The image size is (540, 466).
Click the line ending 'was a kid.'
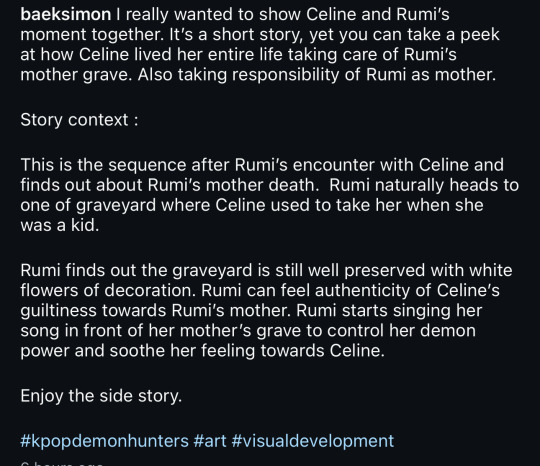pos(60,225)
